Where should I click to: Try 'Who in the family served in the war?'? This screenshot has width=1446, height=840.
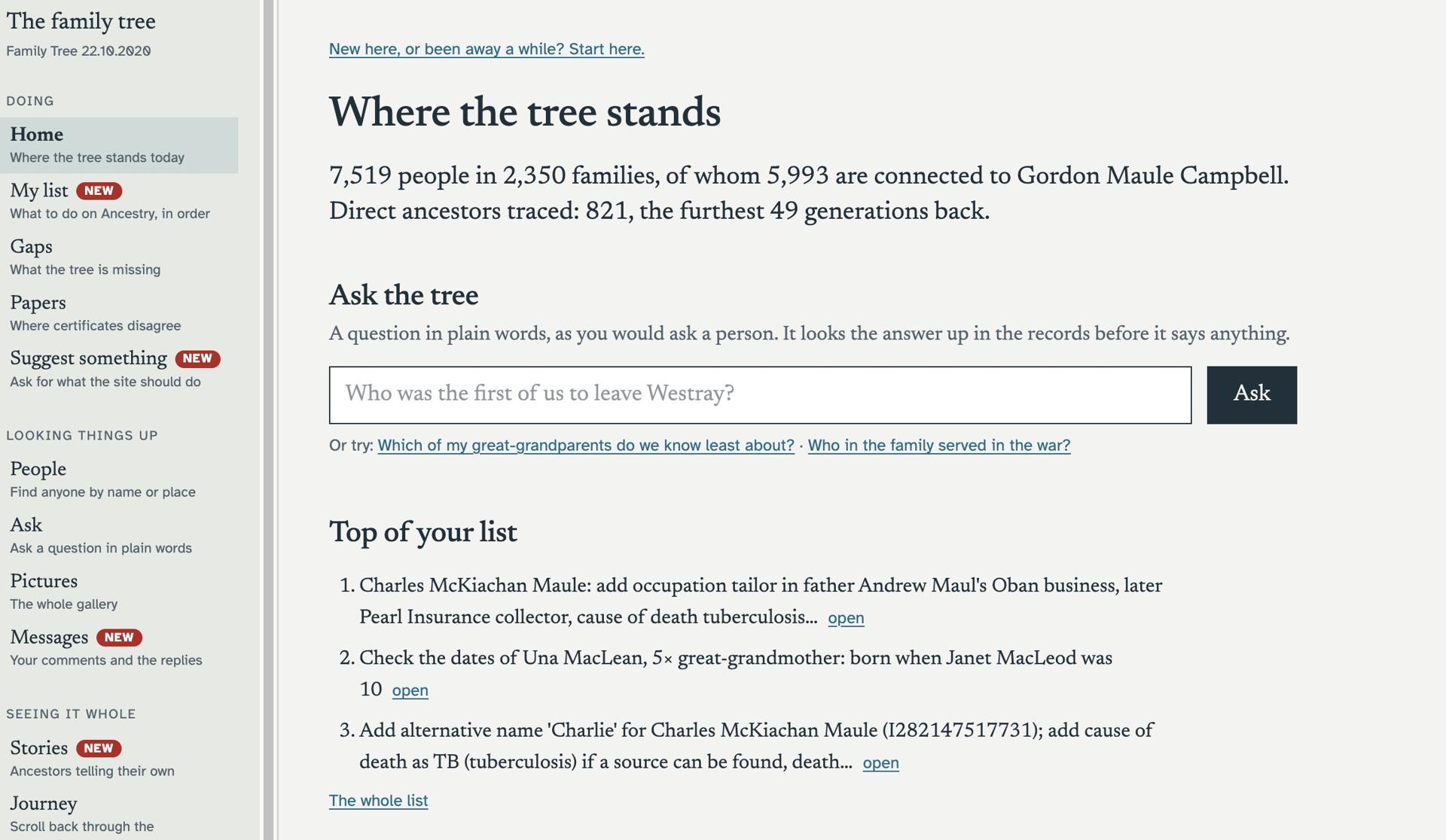(939, 446)
